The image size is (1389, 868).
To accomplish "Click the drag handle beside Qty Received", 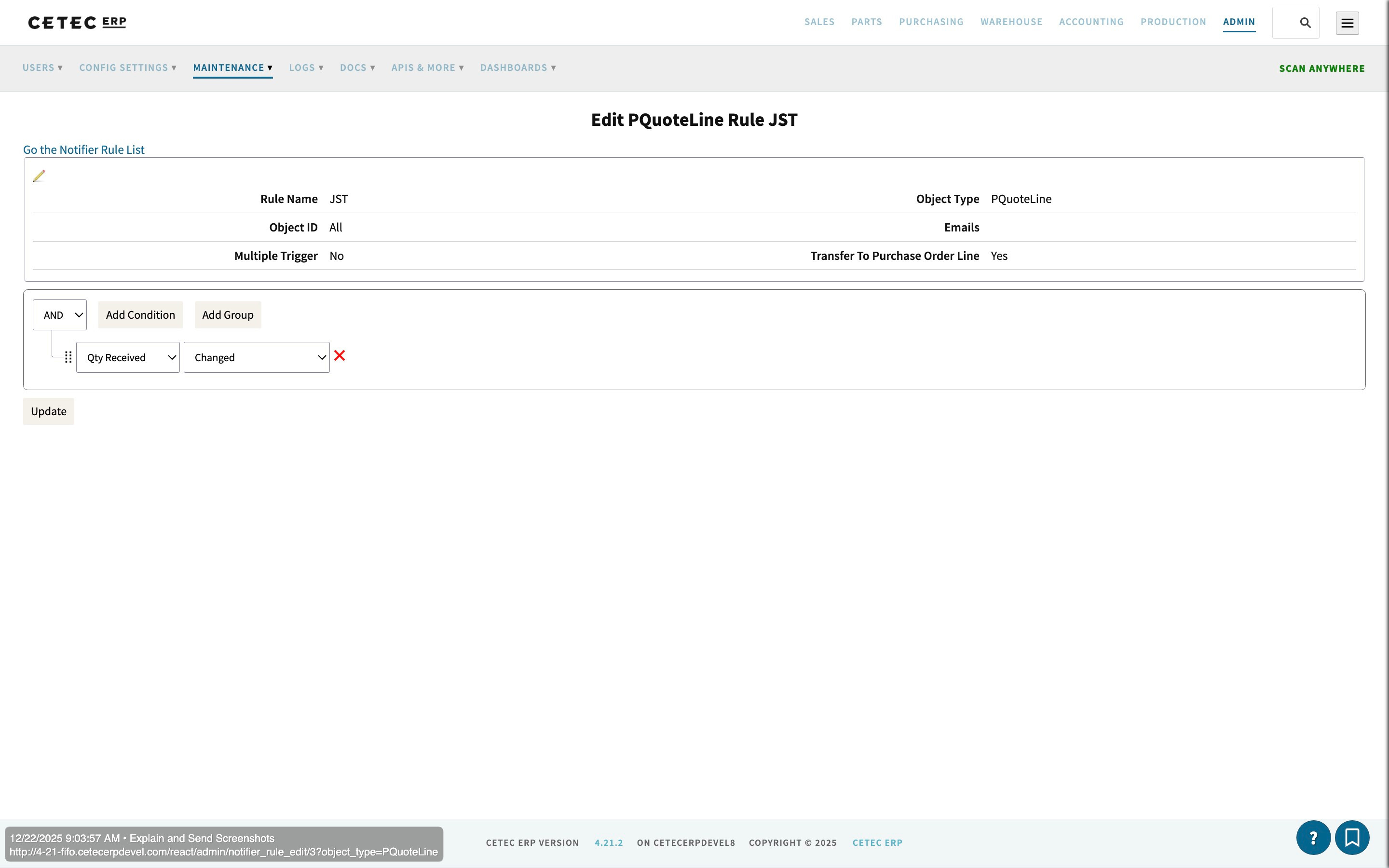I will [68, 357].
